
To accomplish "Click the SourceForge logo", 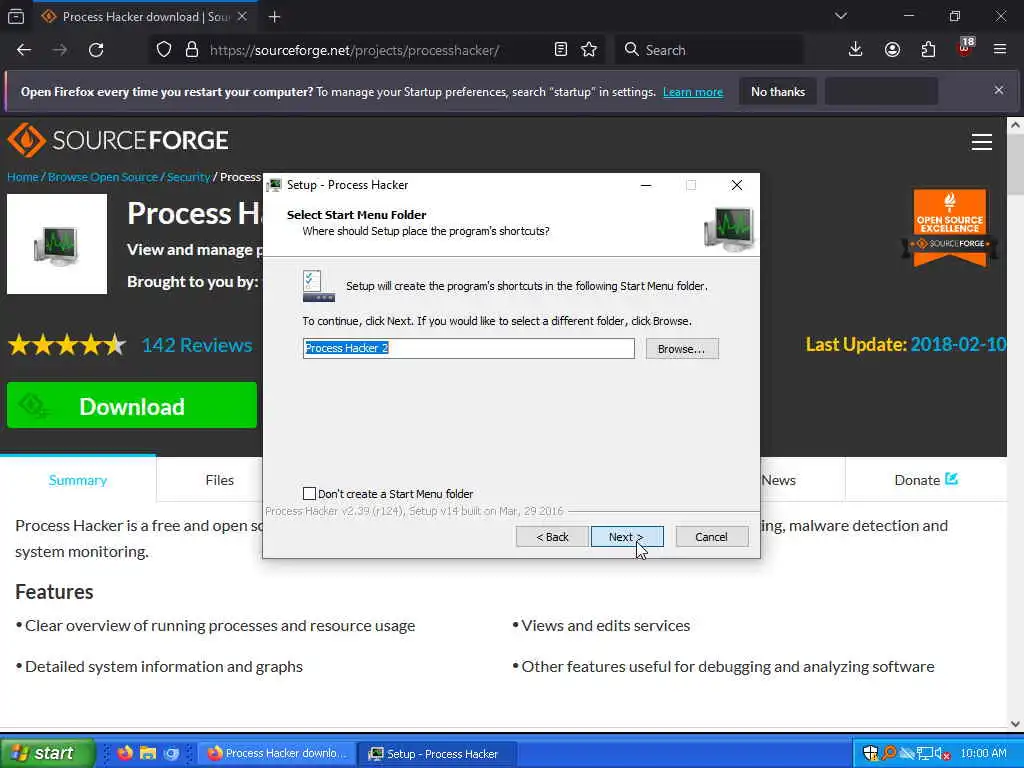I will [x=118, y=140].
